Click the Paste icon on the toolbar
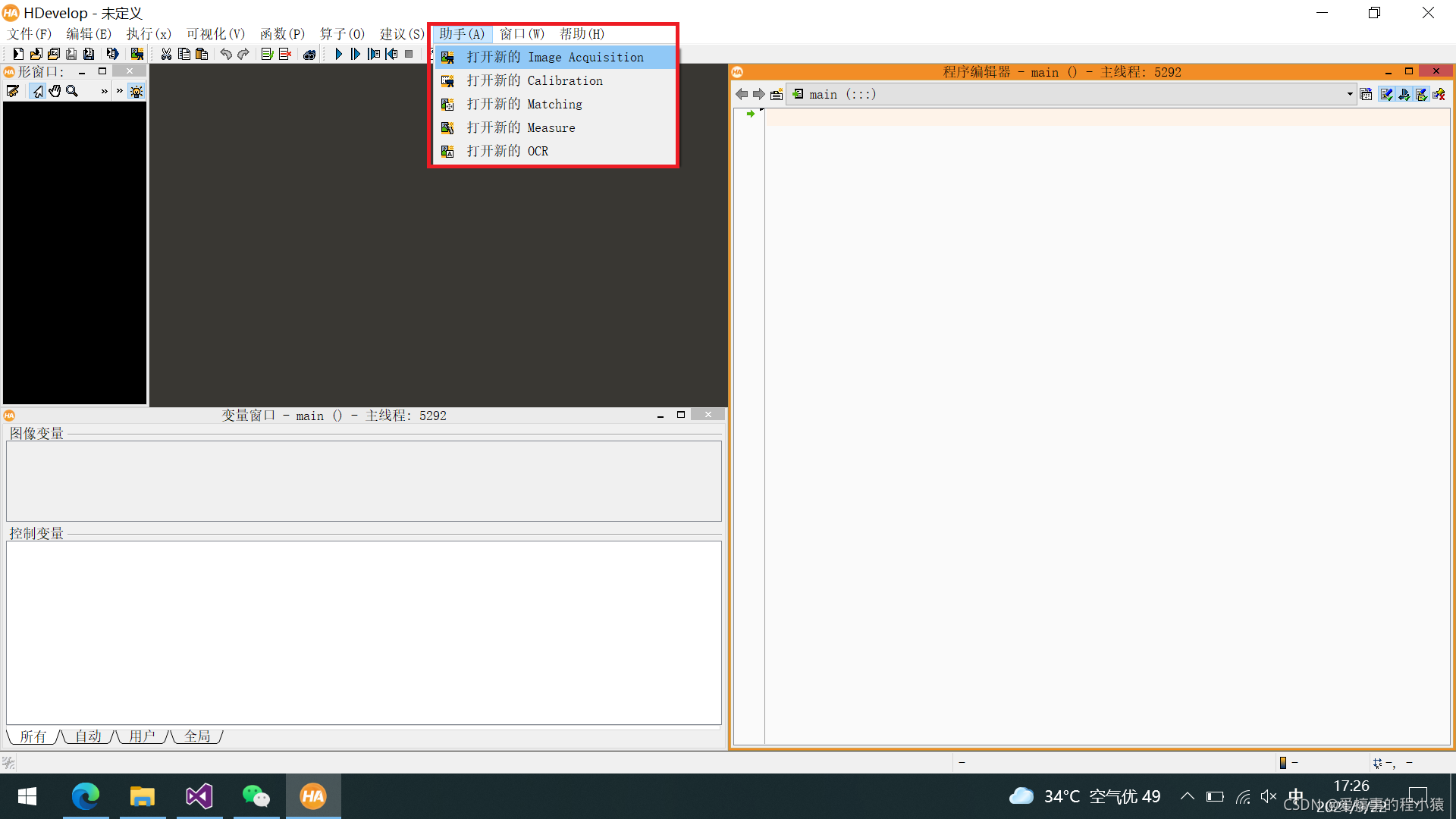1456x819 pixels. [202, 54]
